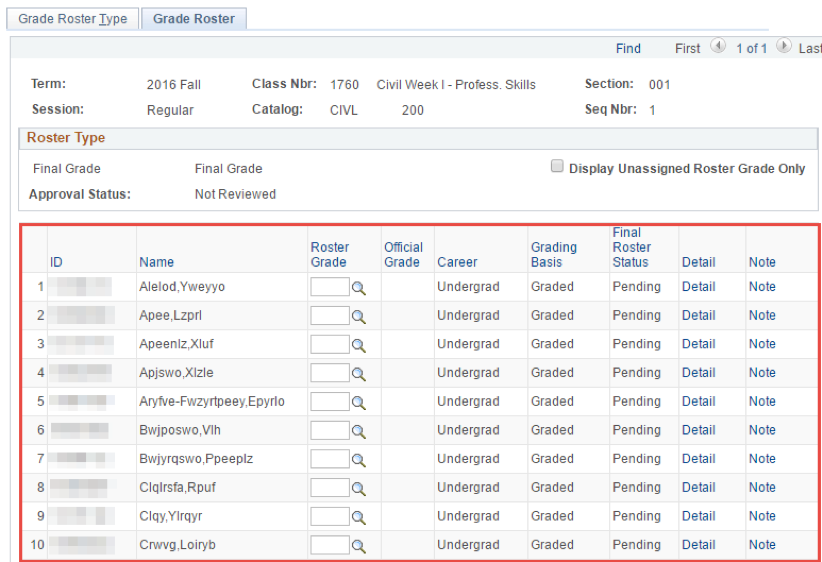
Task: Open Detail link for Alelod,Yweyyo
Action: tap(698, 287)
